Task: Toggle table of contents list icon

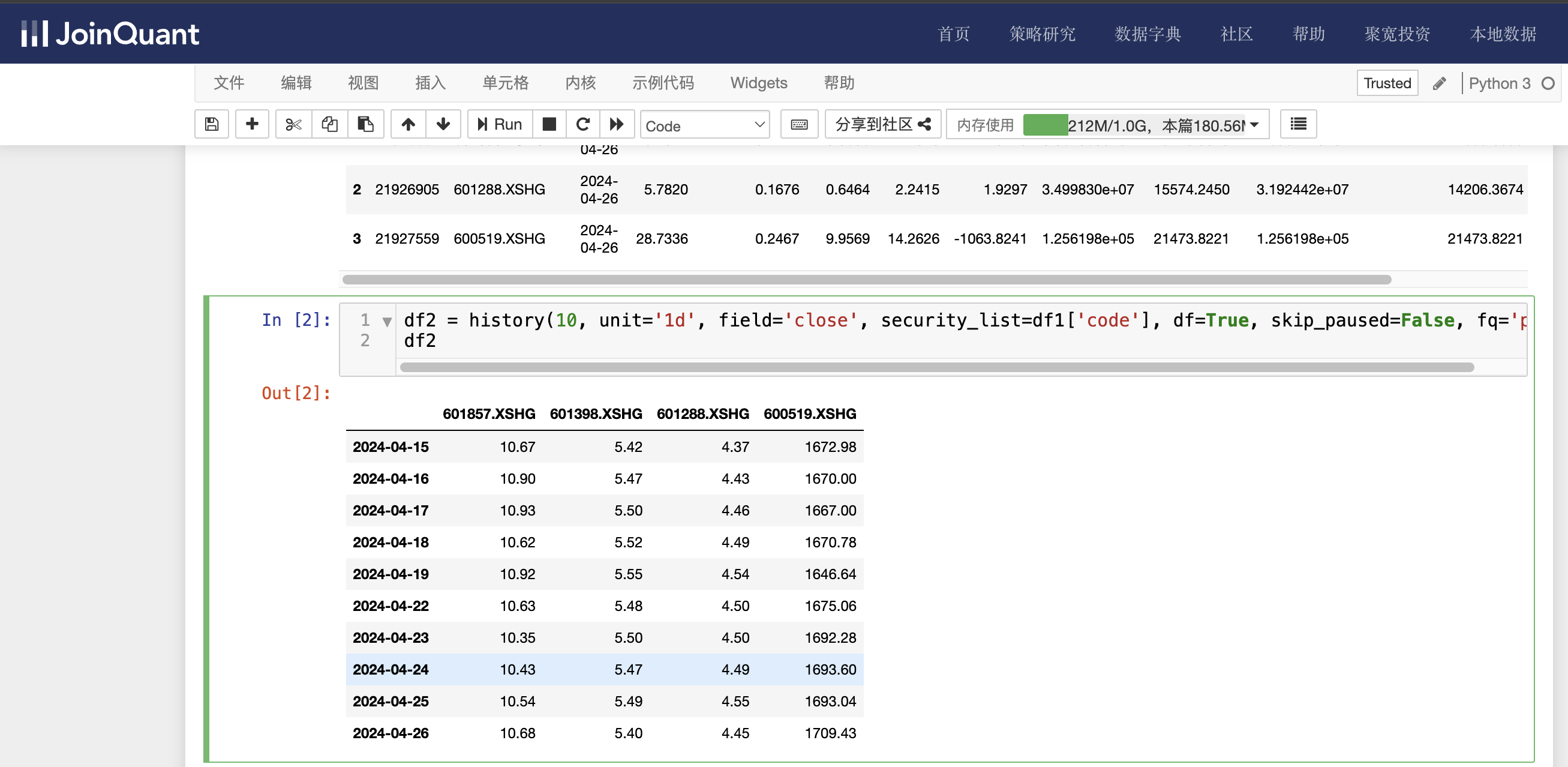Action: 1297,124
